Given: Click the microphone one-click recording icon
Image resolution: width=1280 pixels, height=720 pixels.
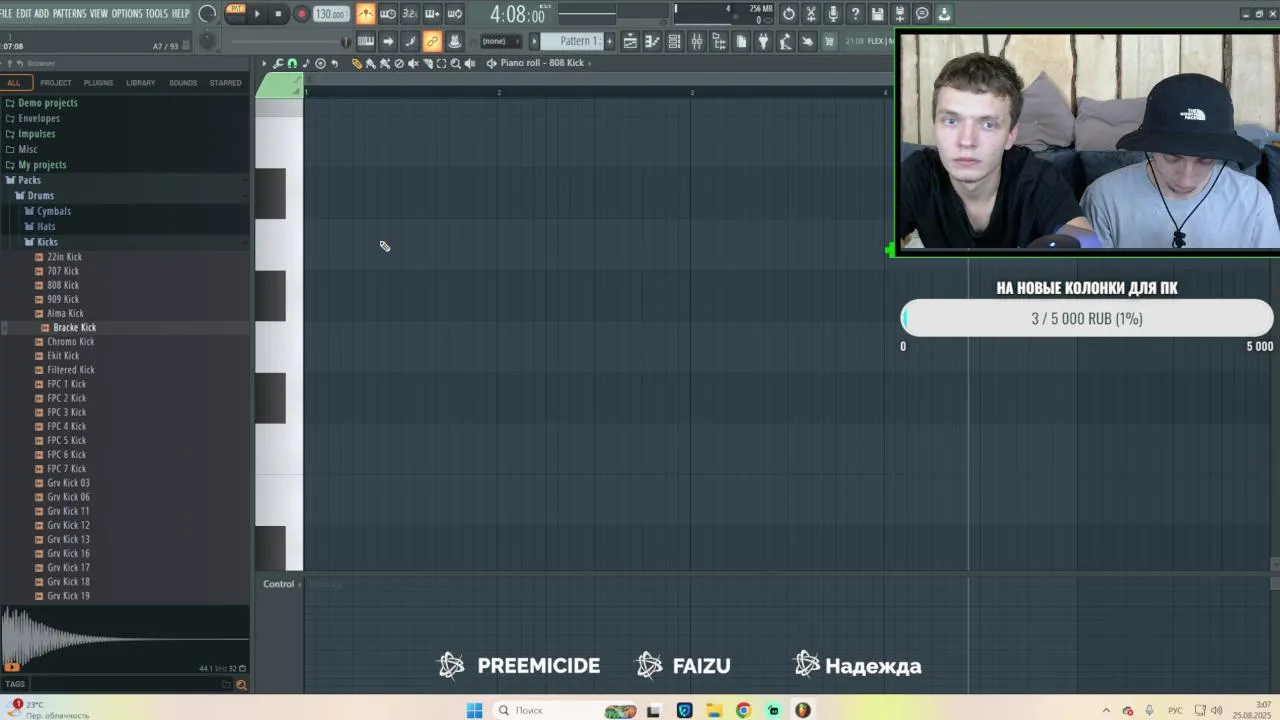Looking at the screenshot, I should pos(833,14).
